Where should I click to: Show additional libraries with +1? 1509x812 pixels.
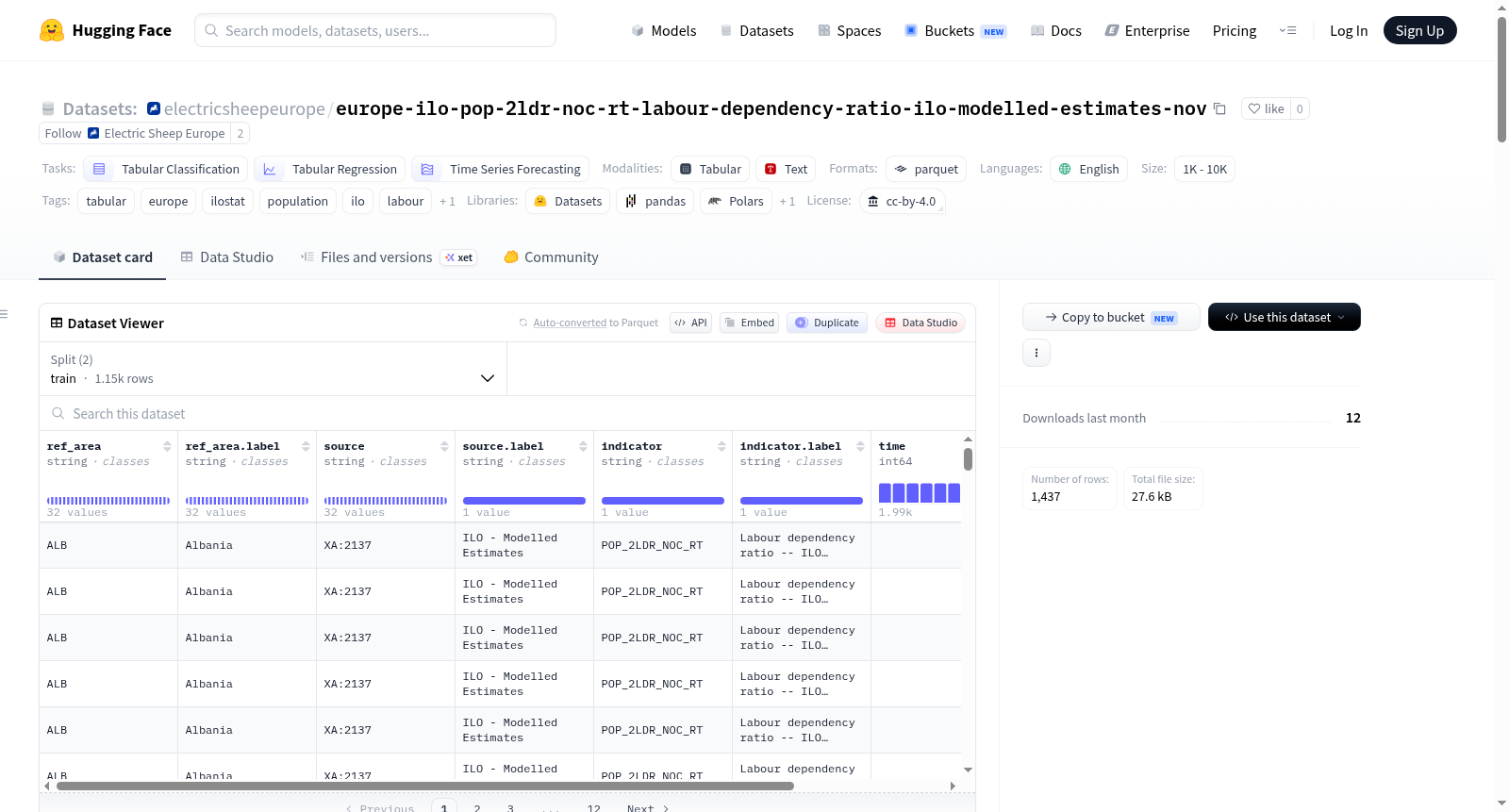[x=787, y=201]
